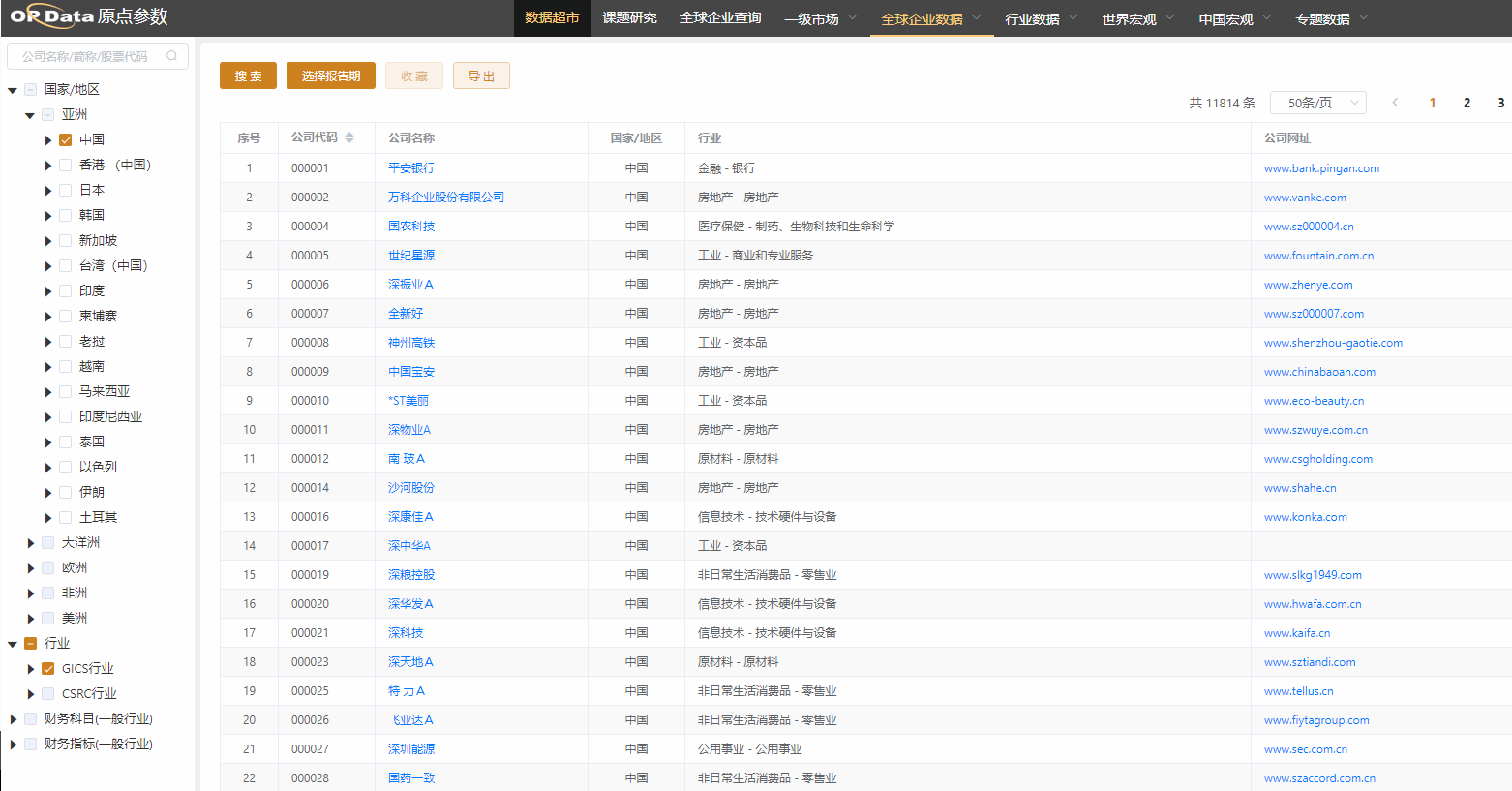Check the 日本 checkbox

tap(66, 190)
